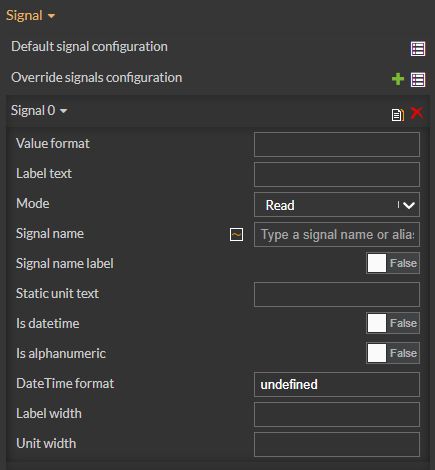This screenshot has height=470, width=435.
Task: Add an override signal with green plus
Action: tap(398, 79)
